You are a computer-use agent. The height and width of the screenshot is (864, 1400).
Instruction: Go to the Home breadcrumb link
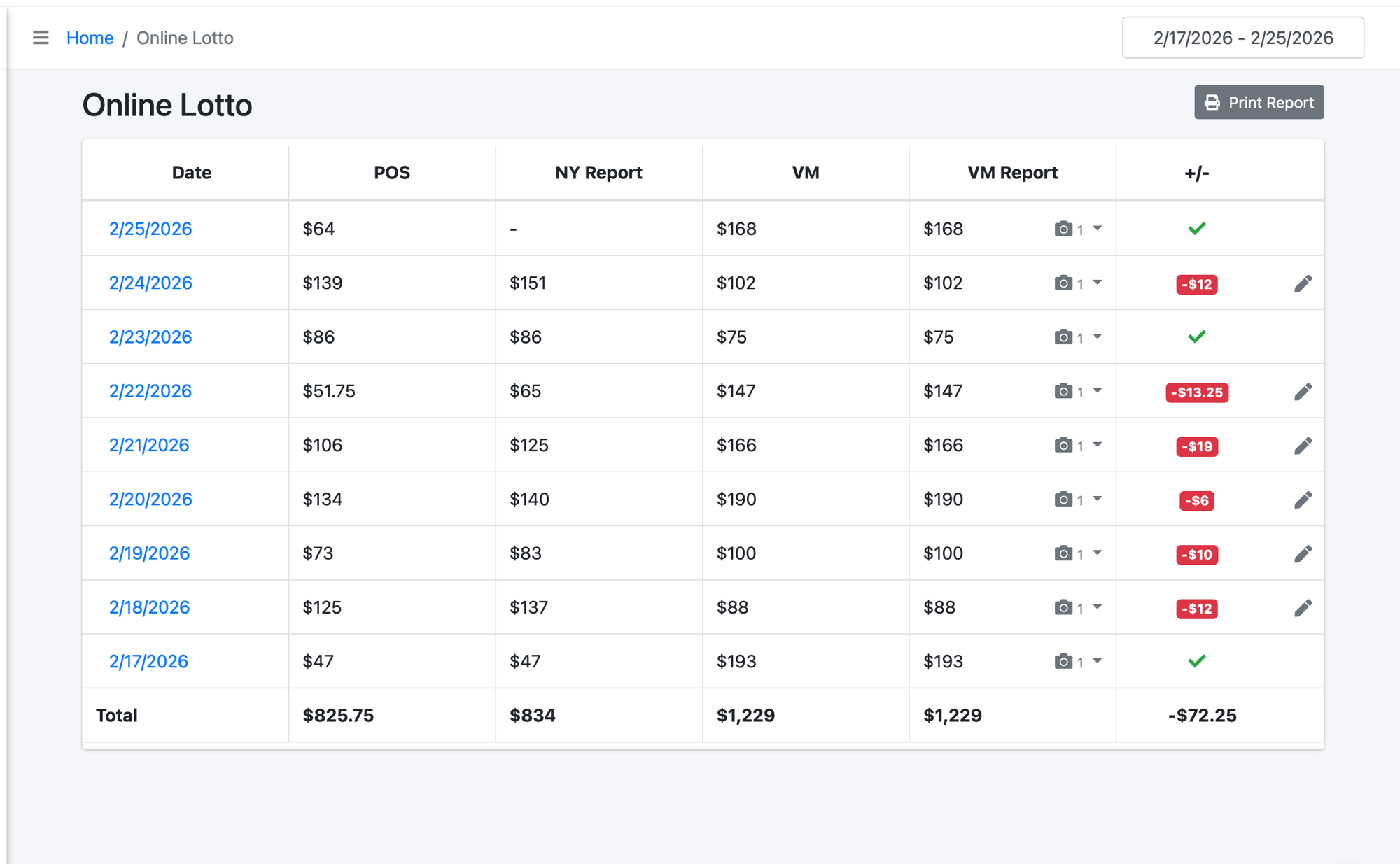(x=90, y=38)
